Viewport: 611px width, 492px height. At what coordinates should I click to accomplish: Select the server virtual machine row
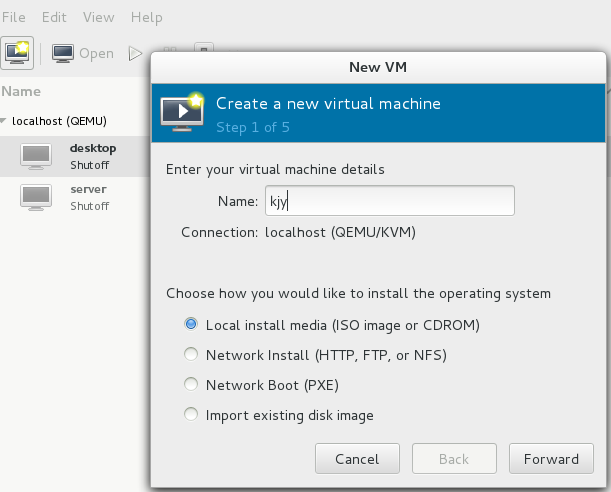(x=75, y=197)
